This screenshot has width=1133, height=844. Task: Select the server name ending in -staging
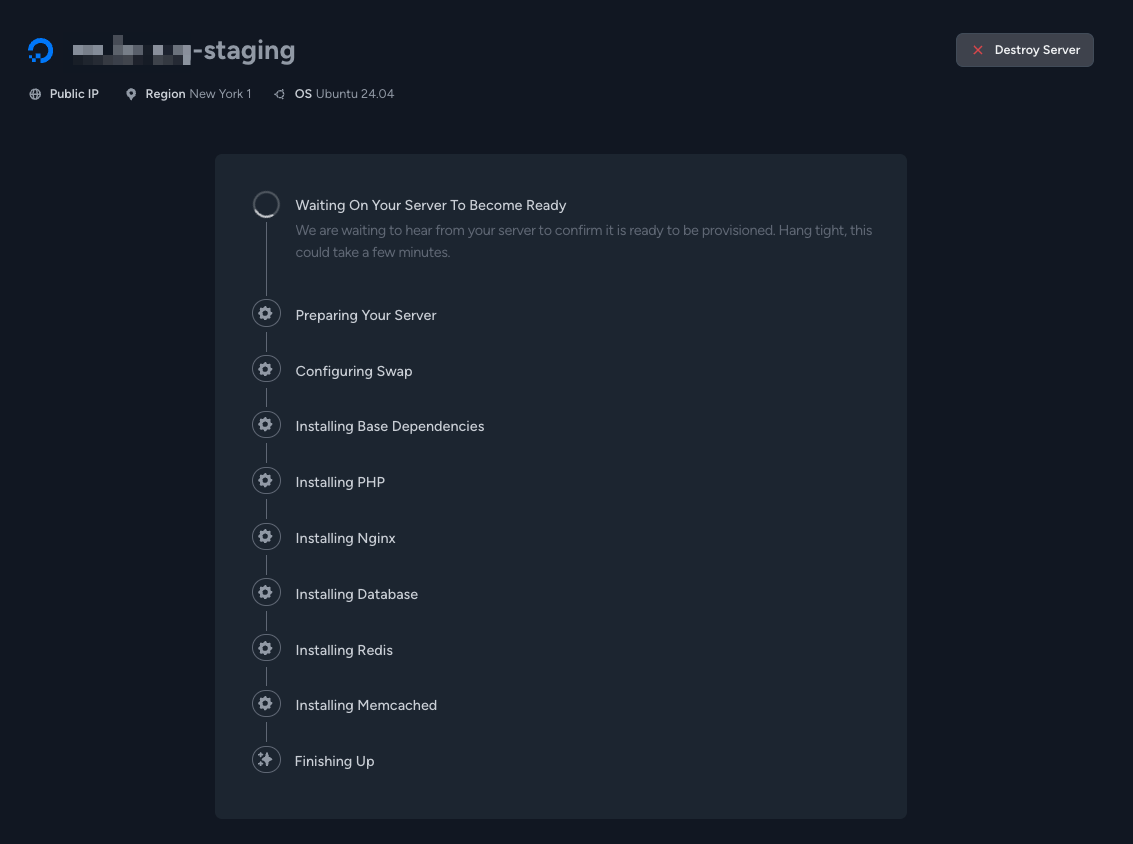184,51
